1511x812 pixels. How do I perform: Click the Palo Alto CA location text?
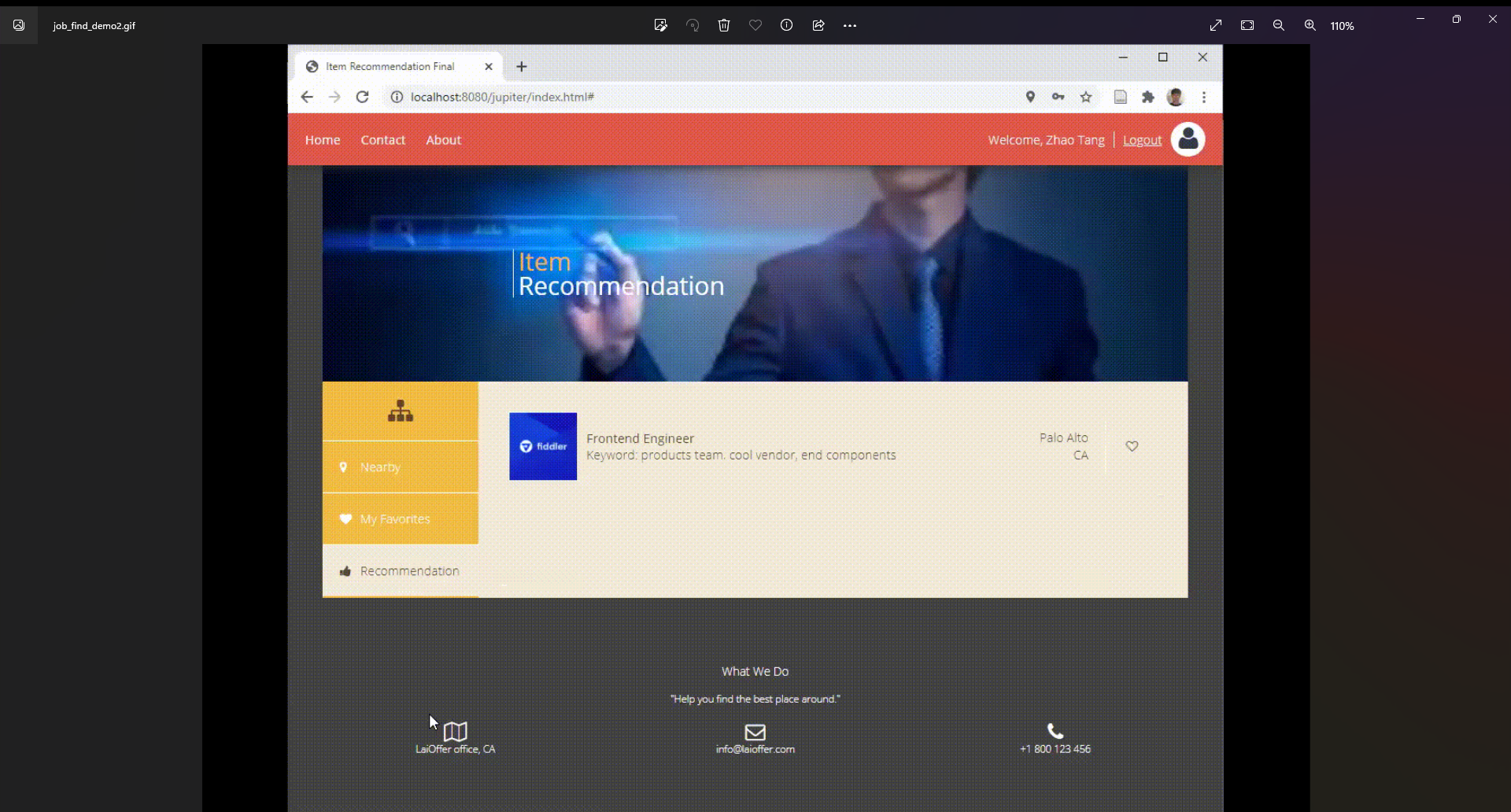(x=1064, y=446)
